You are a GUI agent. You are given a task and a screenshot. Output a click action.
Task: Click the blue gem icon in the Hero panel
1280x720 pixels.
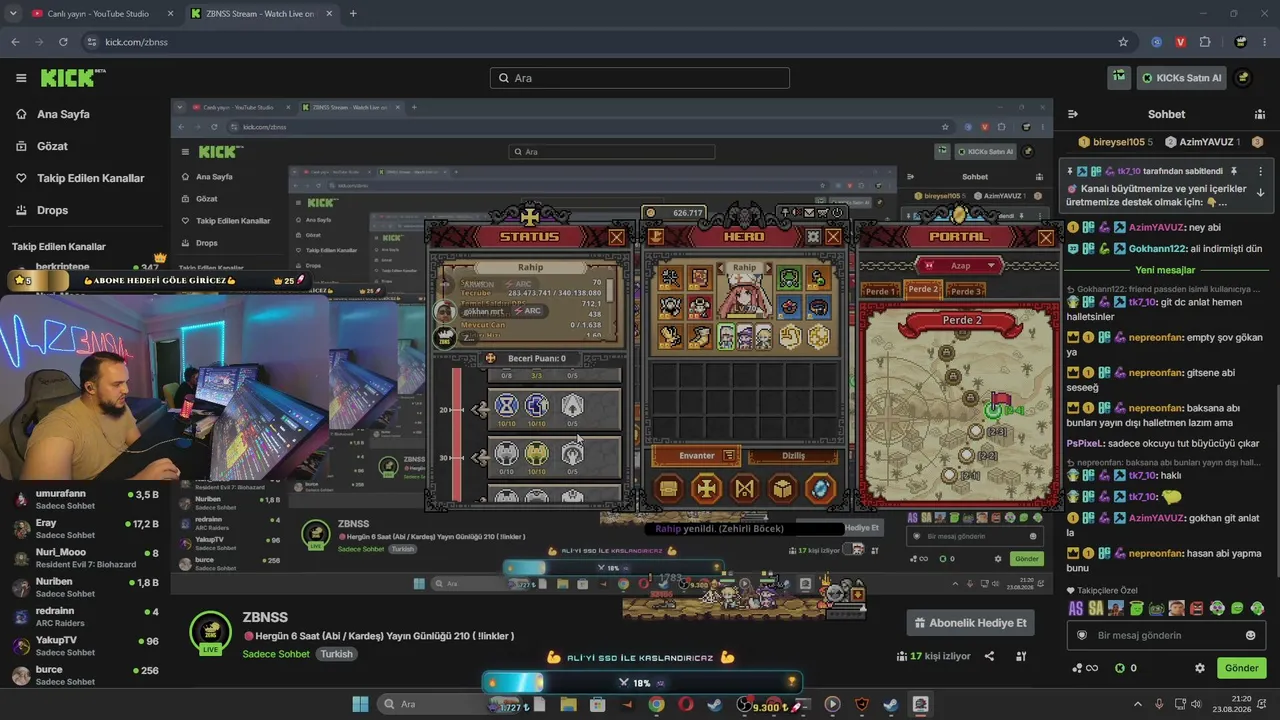pos(820,489)
